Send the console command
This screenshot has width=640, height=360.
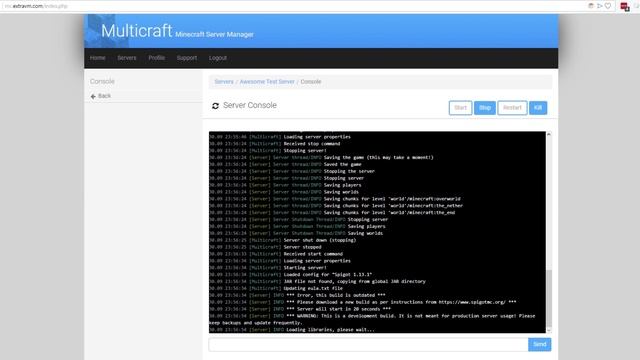pyautogui.click(x=540, y=344)
